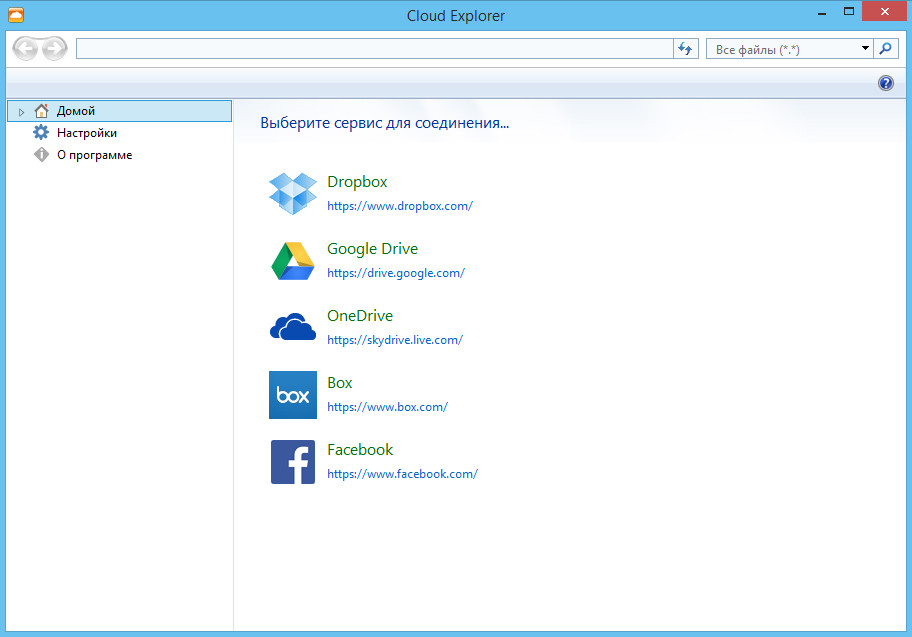Open the blue help question mark
Viewport: 912px width, 637px height.
885,83
